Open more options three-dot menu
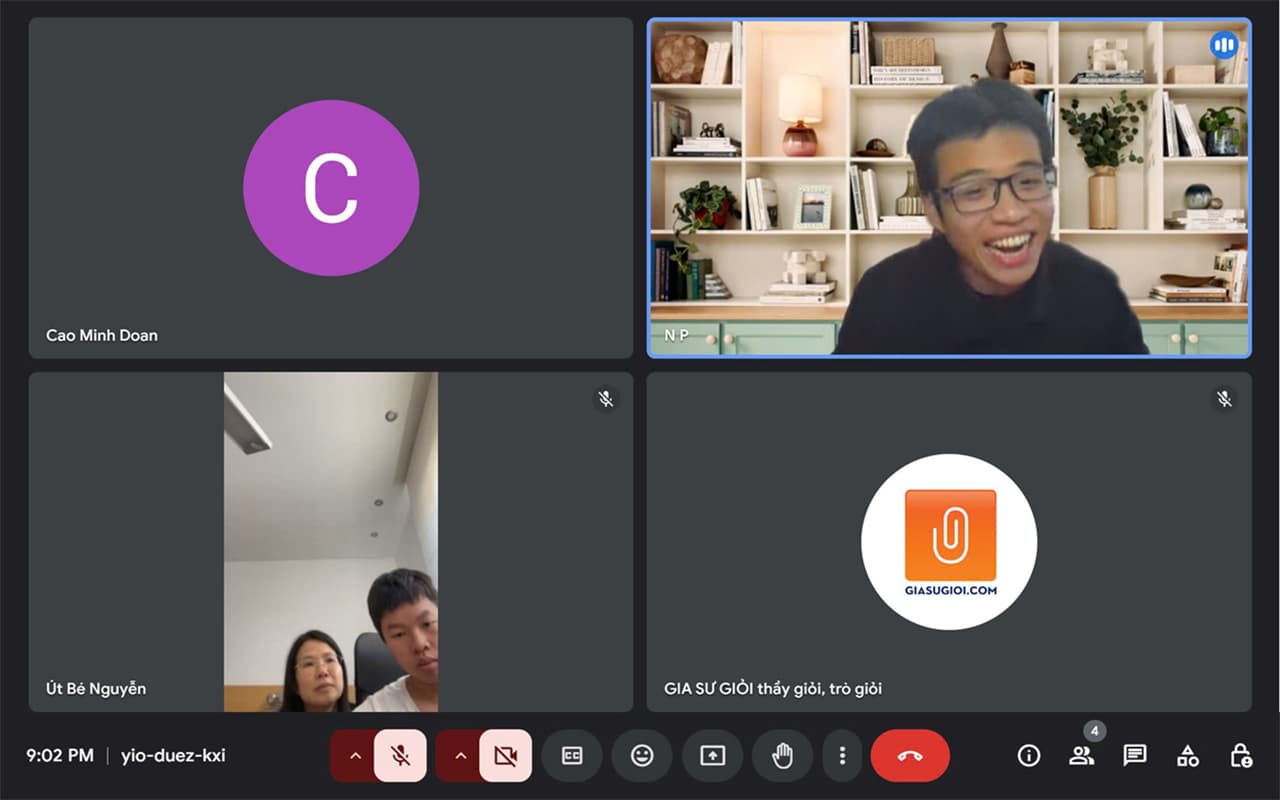Viewport: 1280px width, 800px height. pyautogui.click(x=843, y=756)
